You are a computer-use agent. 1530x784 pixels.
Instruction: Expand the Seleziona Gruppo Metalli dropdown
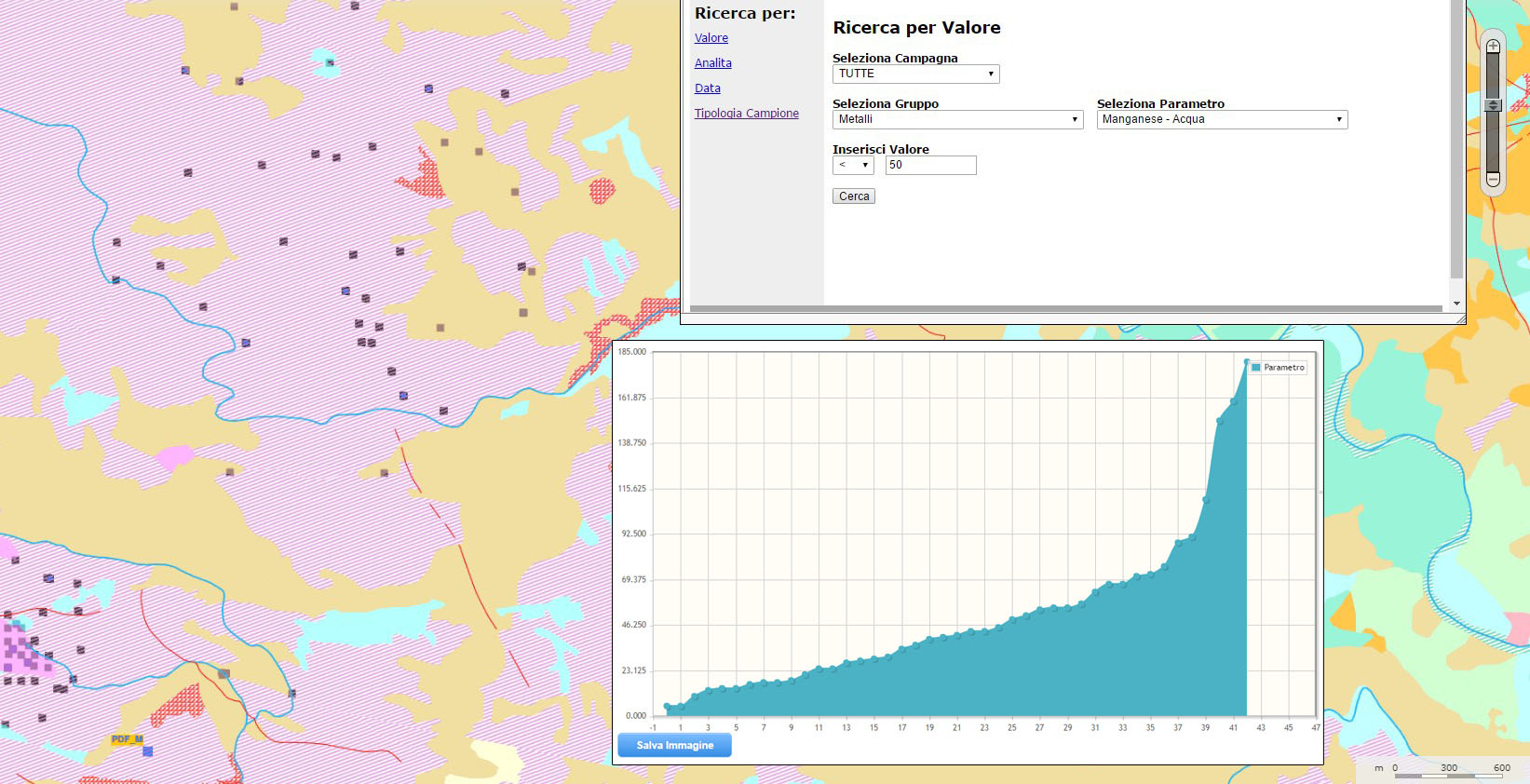957,119
